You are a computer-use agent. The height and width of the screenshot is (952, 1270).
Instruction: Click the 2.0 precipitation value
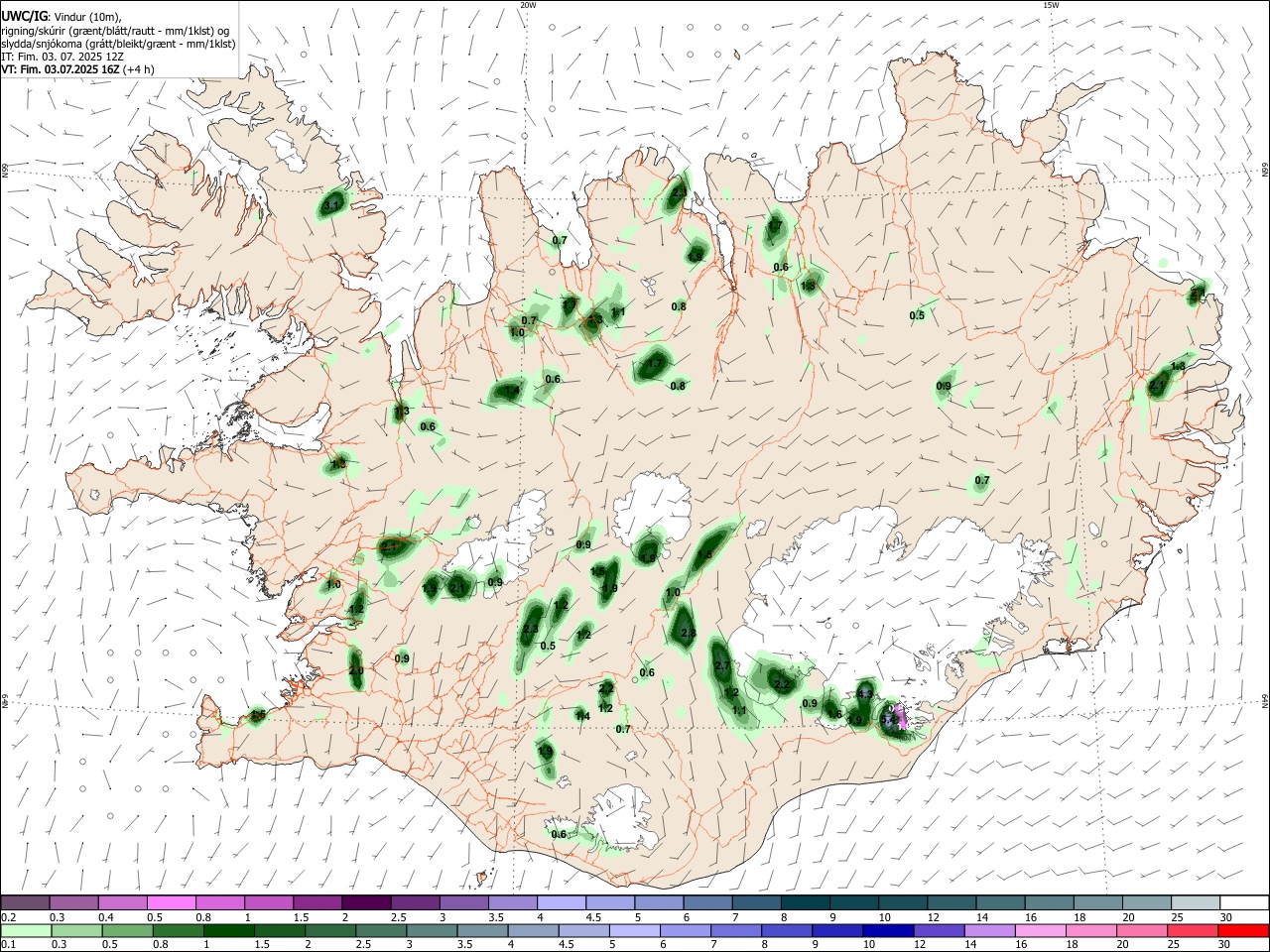(x=356, y=671)
